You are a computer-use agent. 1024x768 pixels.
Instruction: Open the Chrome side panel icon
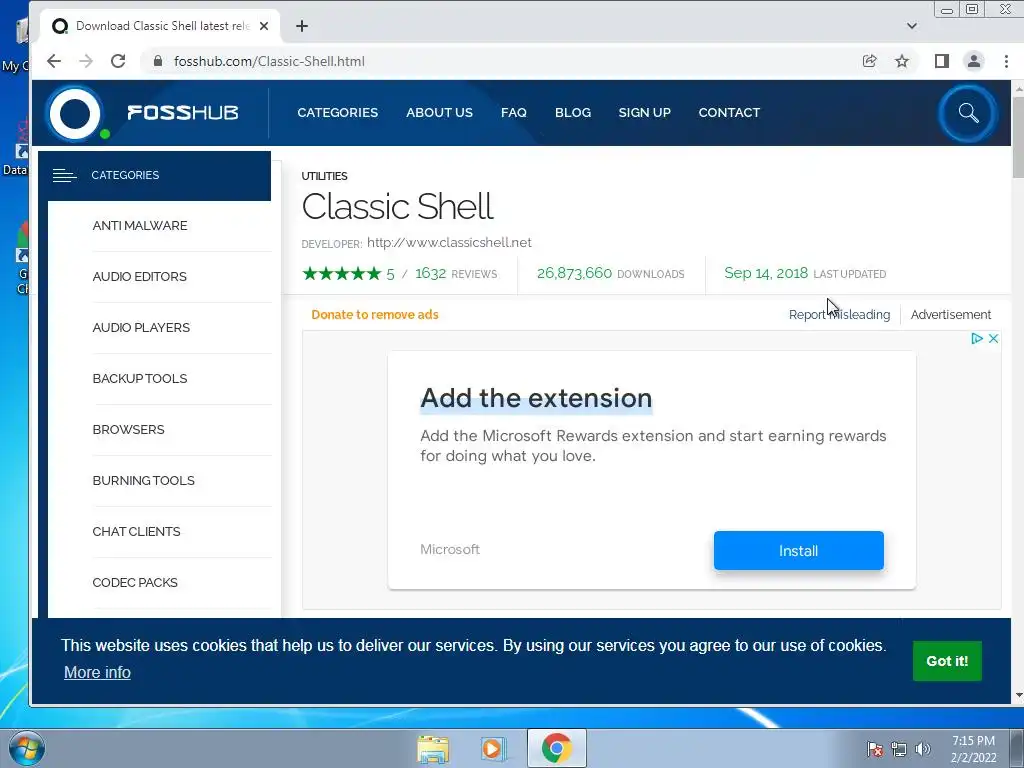(941, 61)
